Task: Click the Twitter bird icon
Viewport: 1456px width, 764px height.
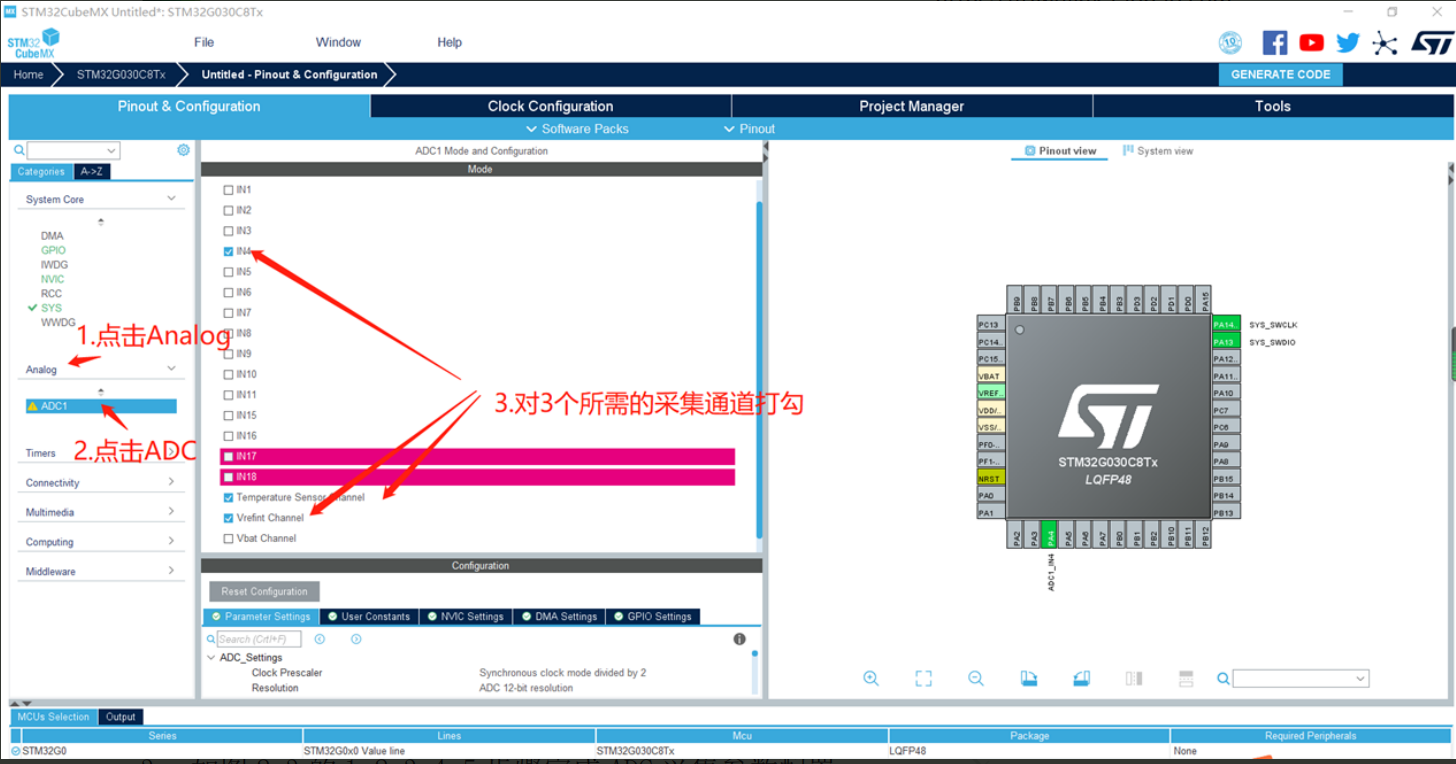Action: click(x=1348, y=42)
